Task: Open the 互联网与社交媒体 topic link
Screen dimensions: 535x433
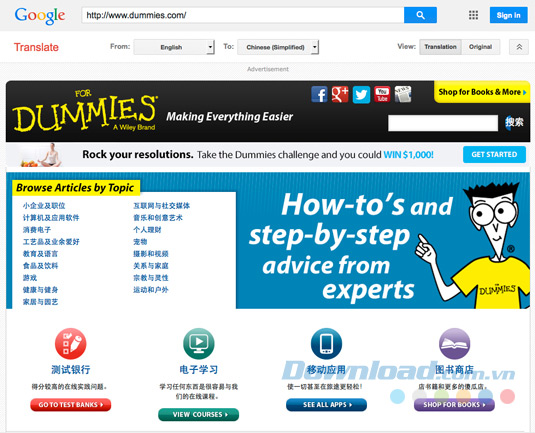Action: point(161,206)
